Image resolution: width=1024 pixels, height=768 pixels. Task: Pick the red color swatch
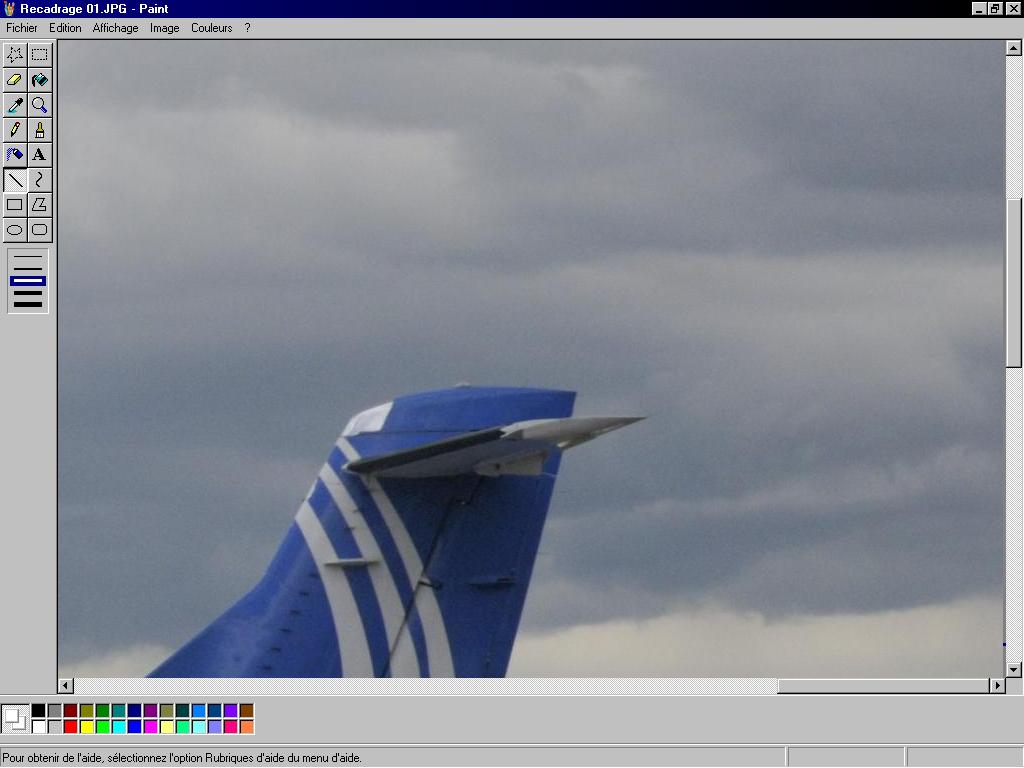(x=70, y=727)
